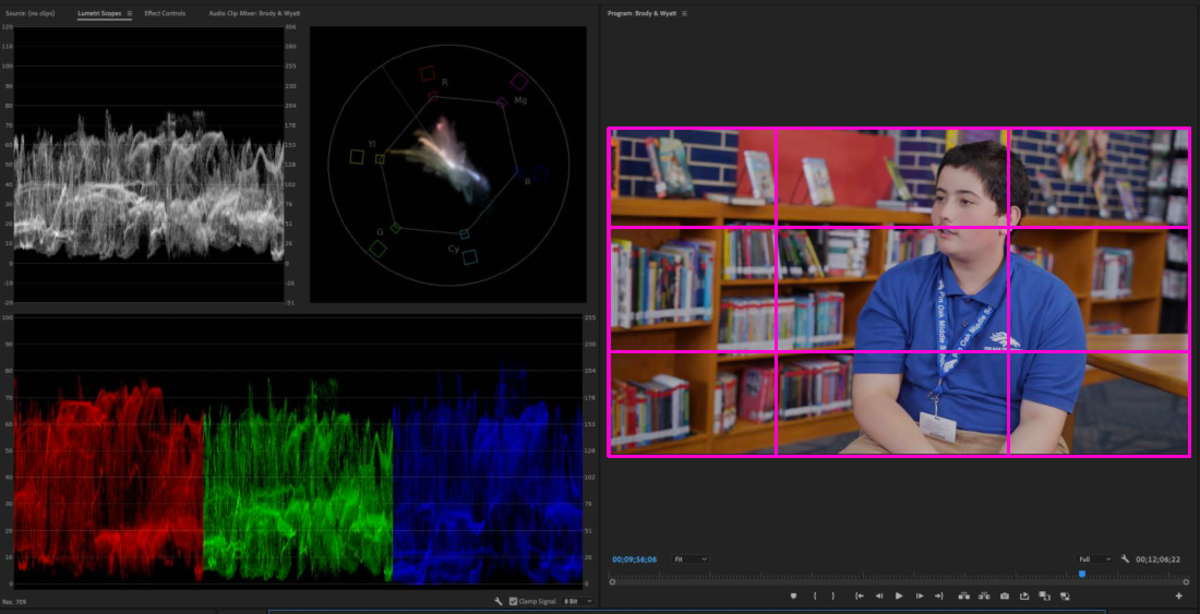This screenshot has width=1200, height=614.
Task: Open the Lumetri Scopes panel menu
Action: click(130, 14)
